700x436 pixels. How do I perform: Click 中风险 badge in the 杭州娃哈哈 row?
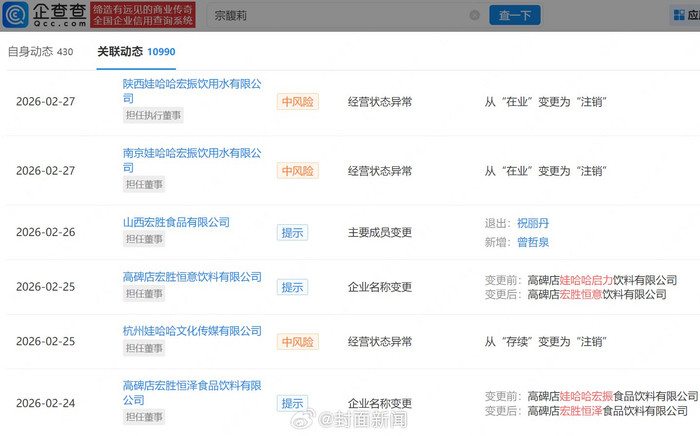(298, 342)
